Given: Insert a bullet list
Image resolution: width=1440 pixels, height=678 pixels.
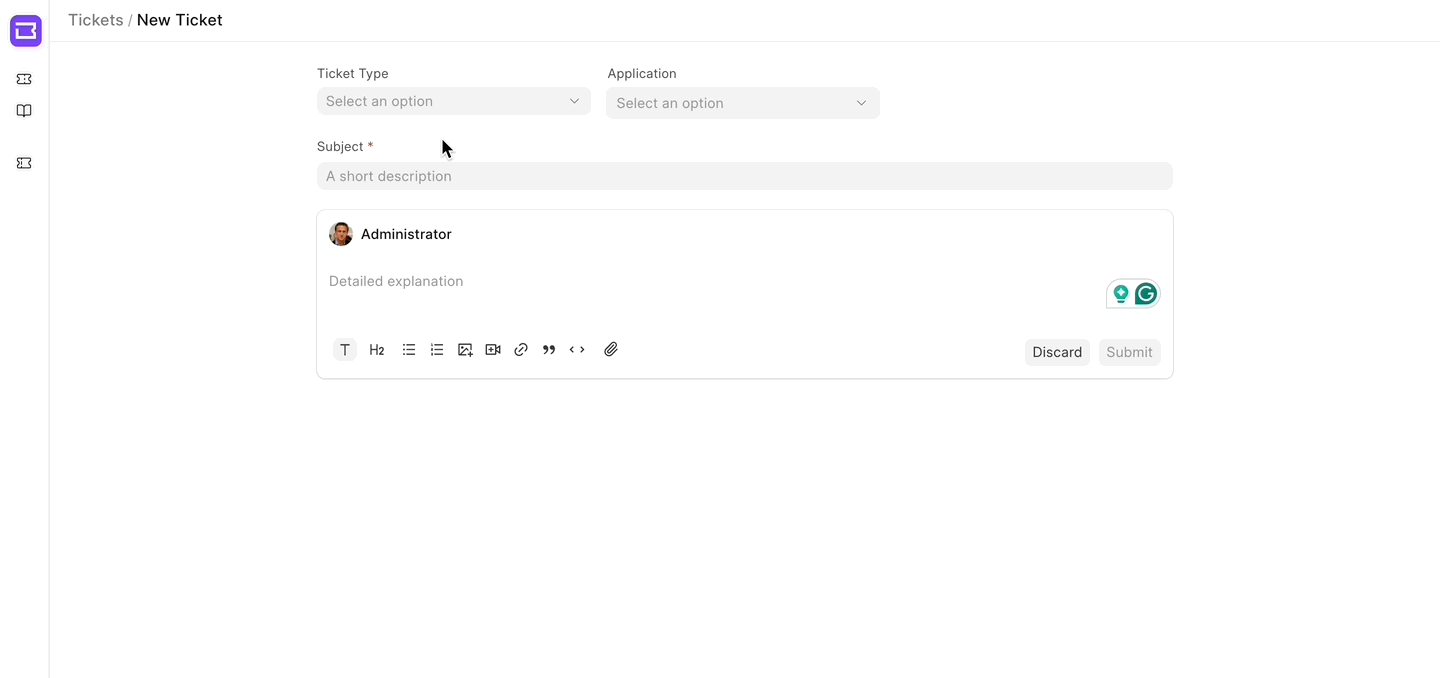Looking at the screenshot, I should pos(409,350).
